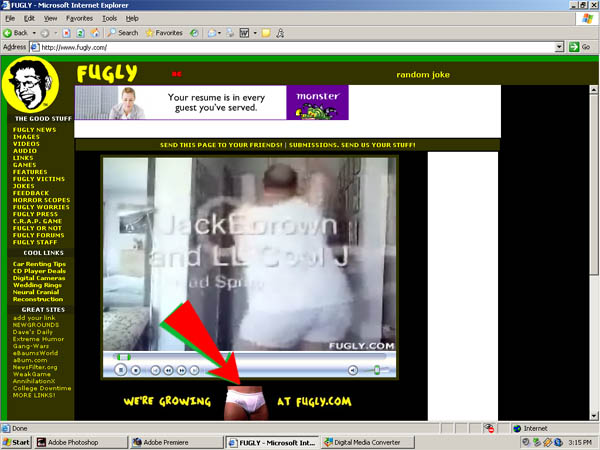Switch to Adobe Photoshop in taskbar

81,442
